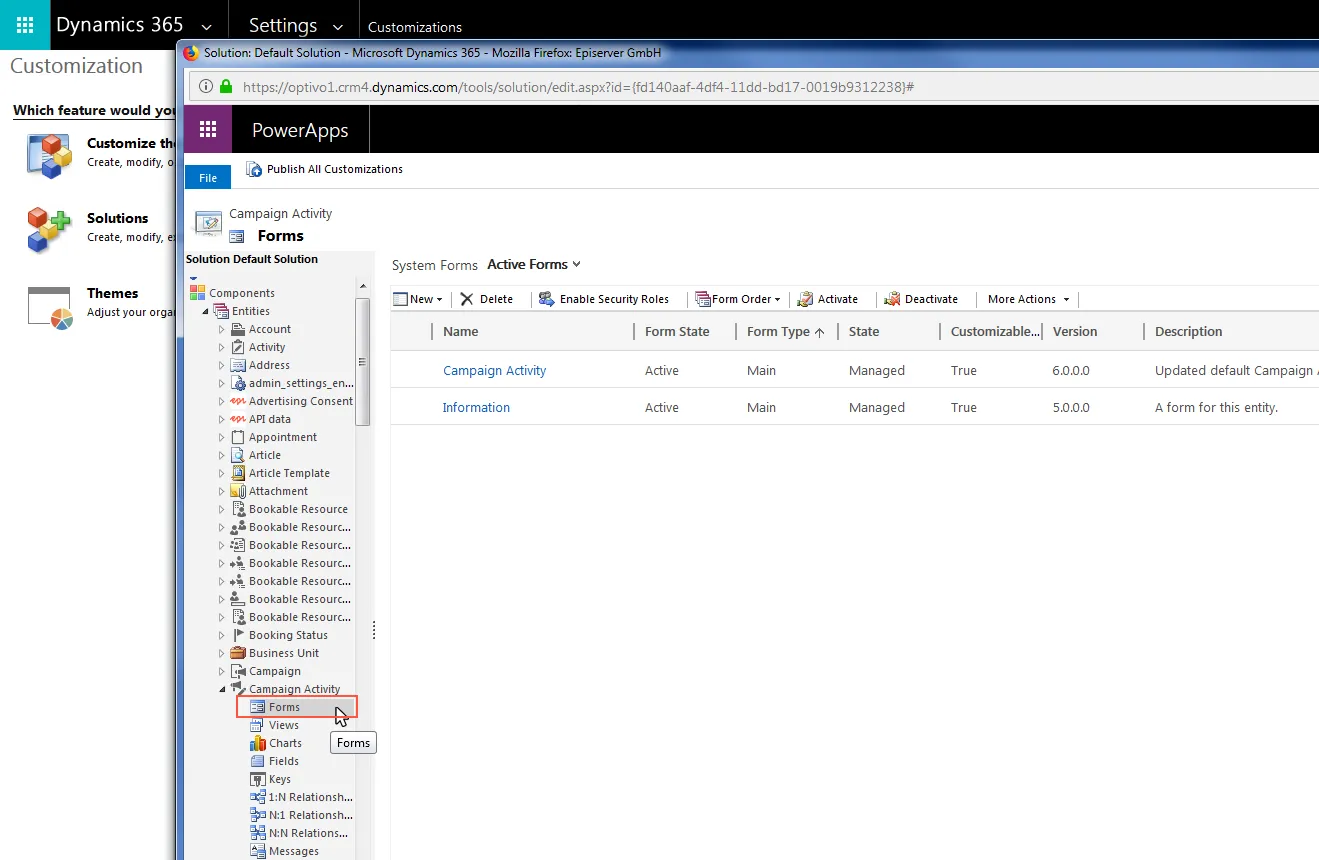The image size is (1319, 860).
Task: Open the PowerApps app launcher waffle icon
Action: (x=208, y=130)
